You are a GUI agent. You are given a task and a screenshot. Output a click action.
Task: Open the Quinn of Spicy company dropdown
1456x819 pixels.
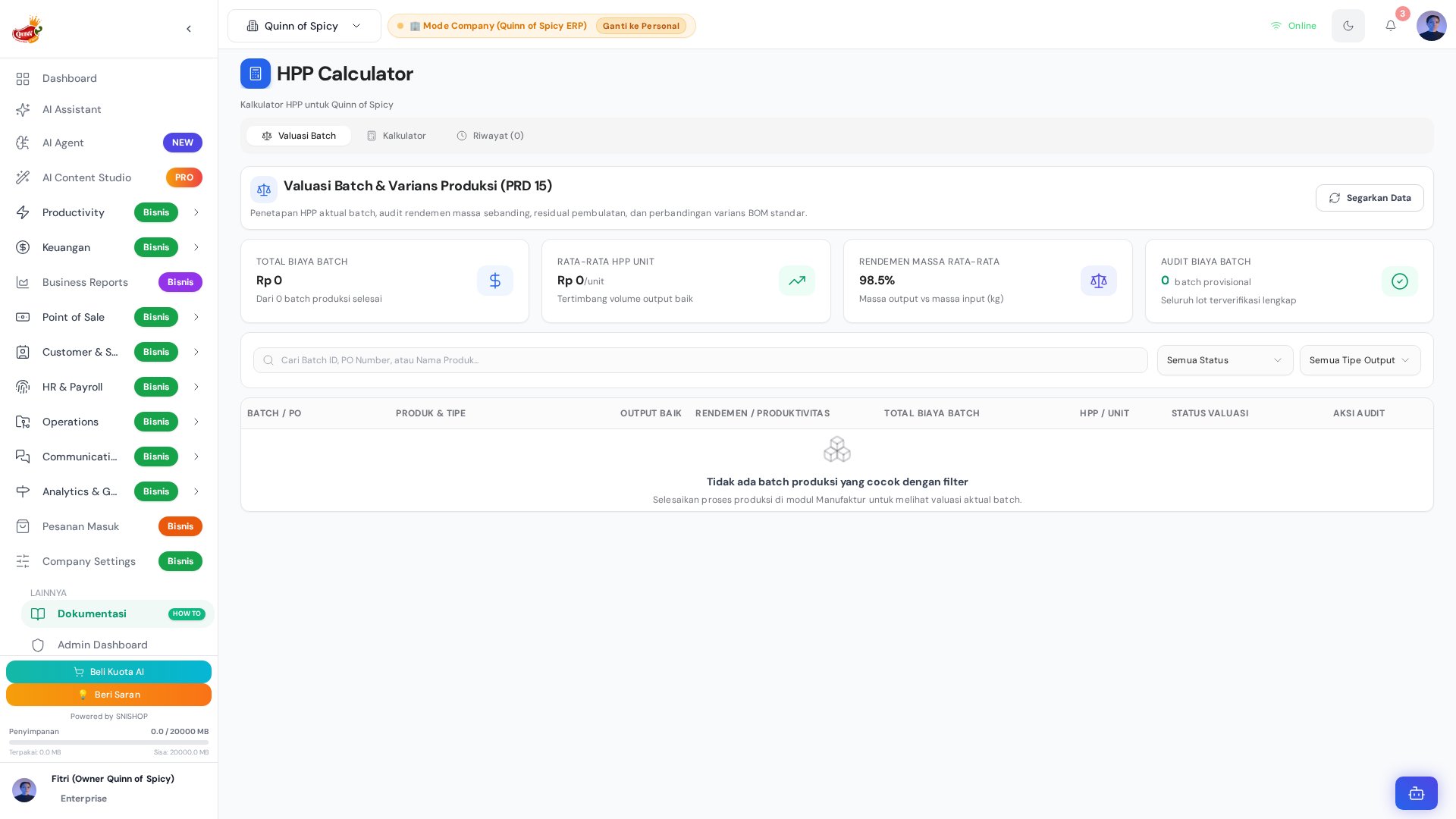(304, 26)
